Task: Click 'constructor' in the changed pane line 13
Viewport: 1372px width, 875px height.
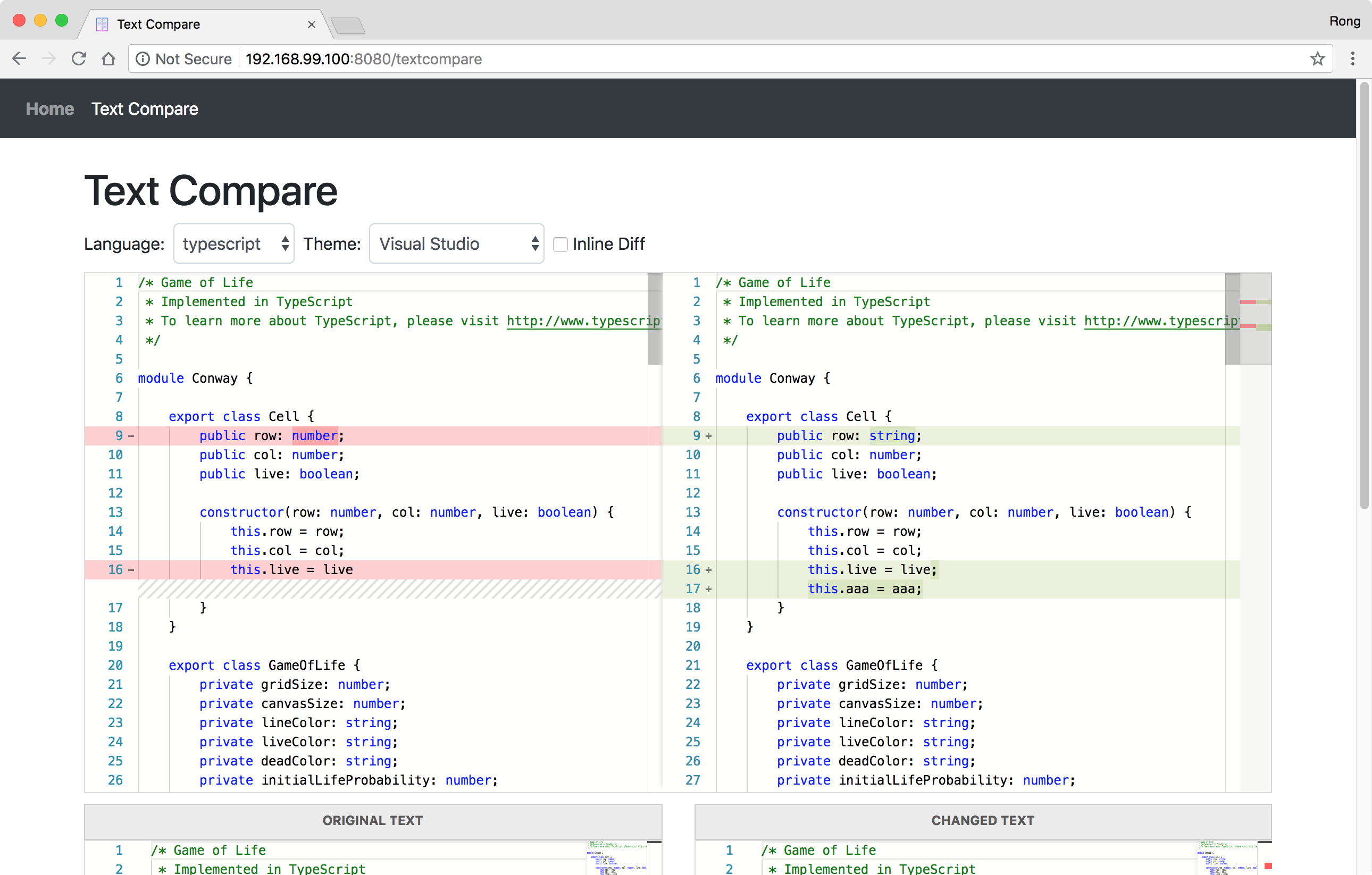Action: tap(819, 512)
